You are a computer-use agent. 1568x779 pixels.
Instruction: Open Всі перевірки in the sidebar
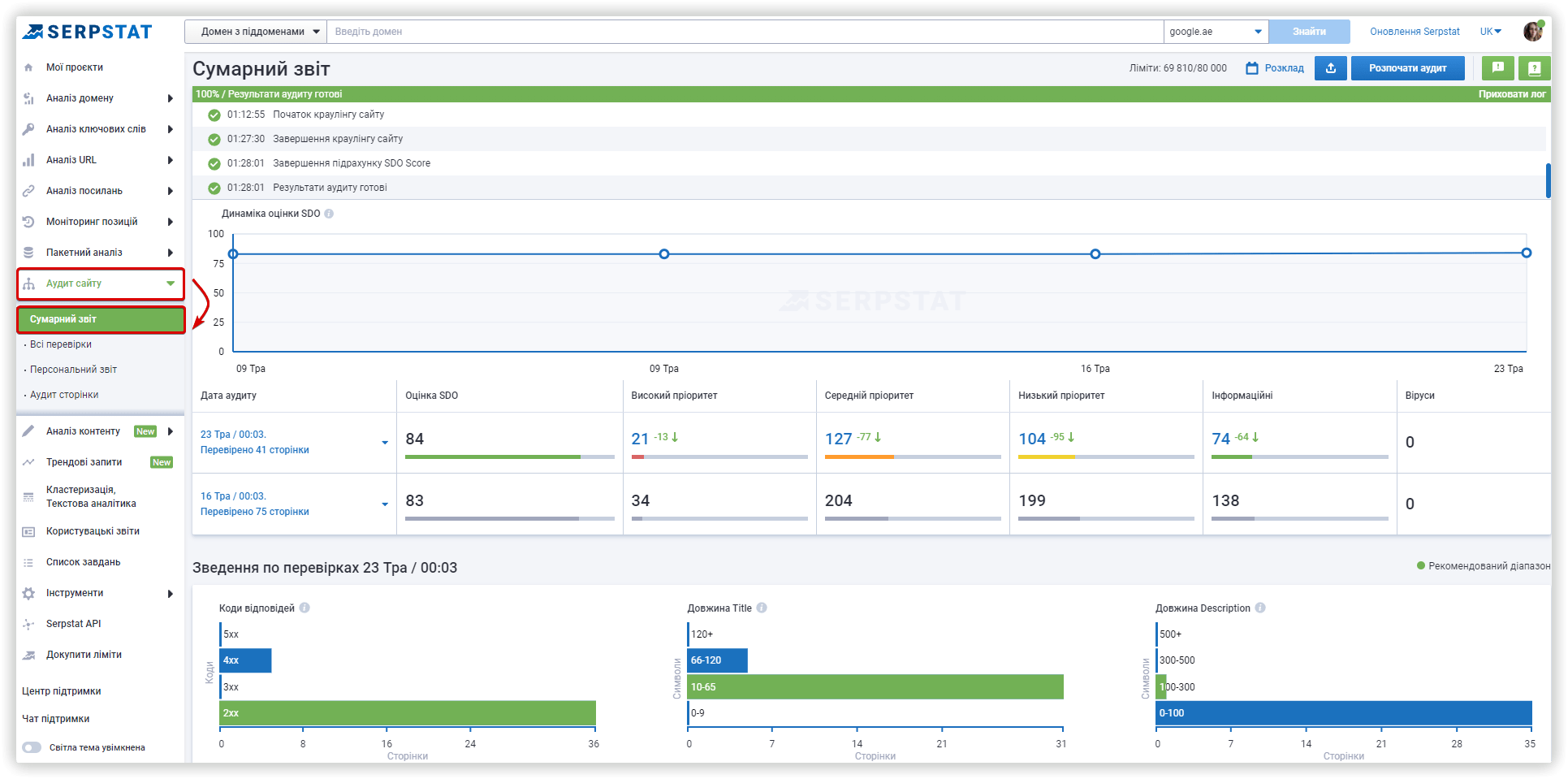pos(61,344)
